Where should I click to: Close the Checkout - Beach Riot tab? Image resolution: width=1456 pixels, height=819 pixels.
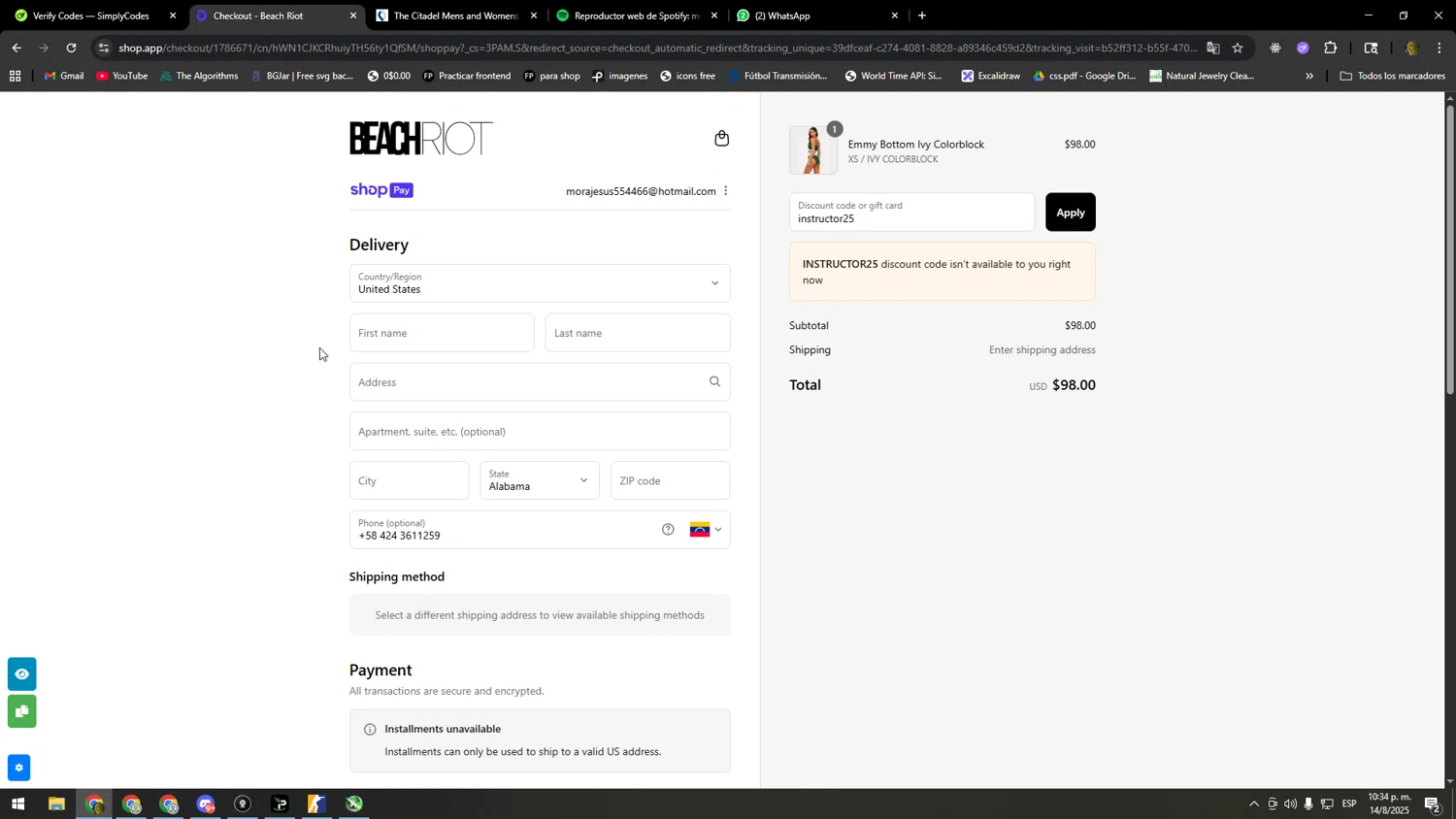click(x=353, y=16)
